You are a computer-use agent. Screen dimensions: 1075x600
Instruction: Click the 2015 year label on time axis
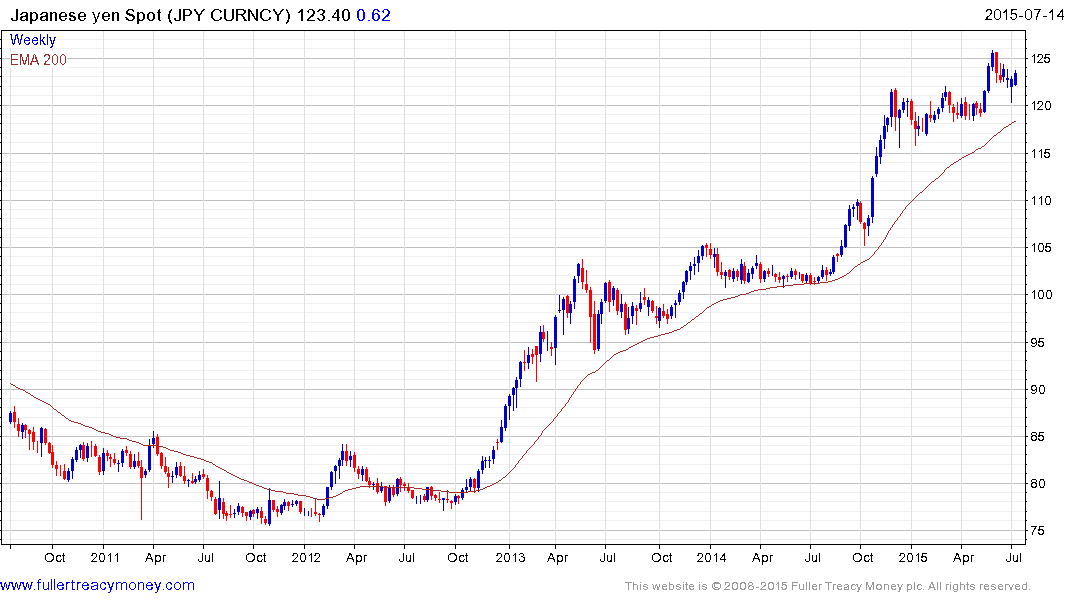point(913,557)
